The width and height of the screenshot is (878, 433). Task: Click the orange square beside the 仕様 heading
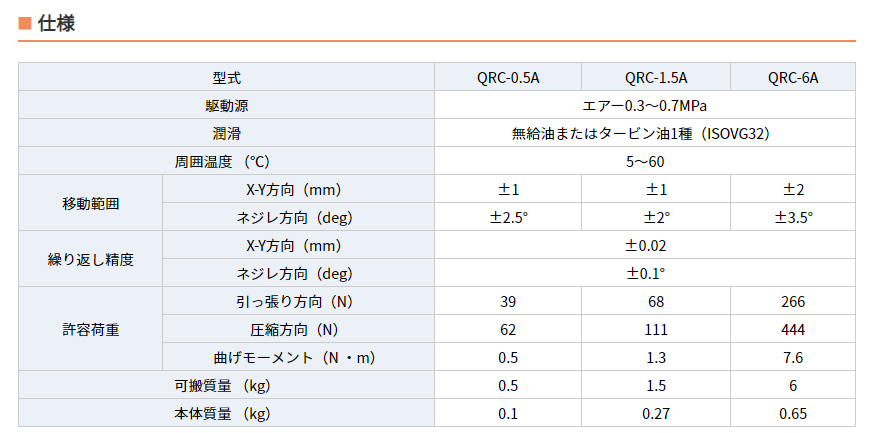(x=25, y=23)
